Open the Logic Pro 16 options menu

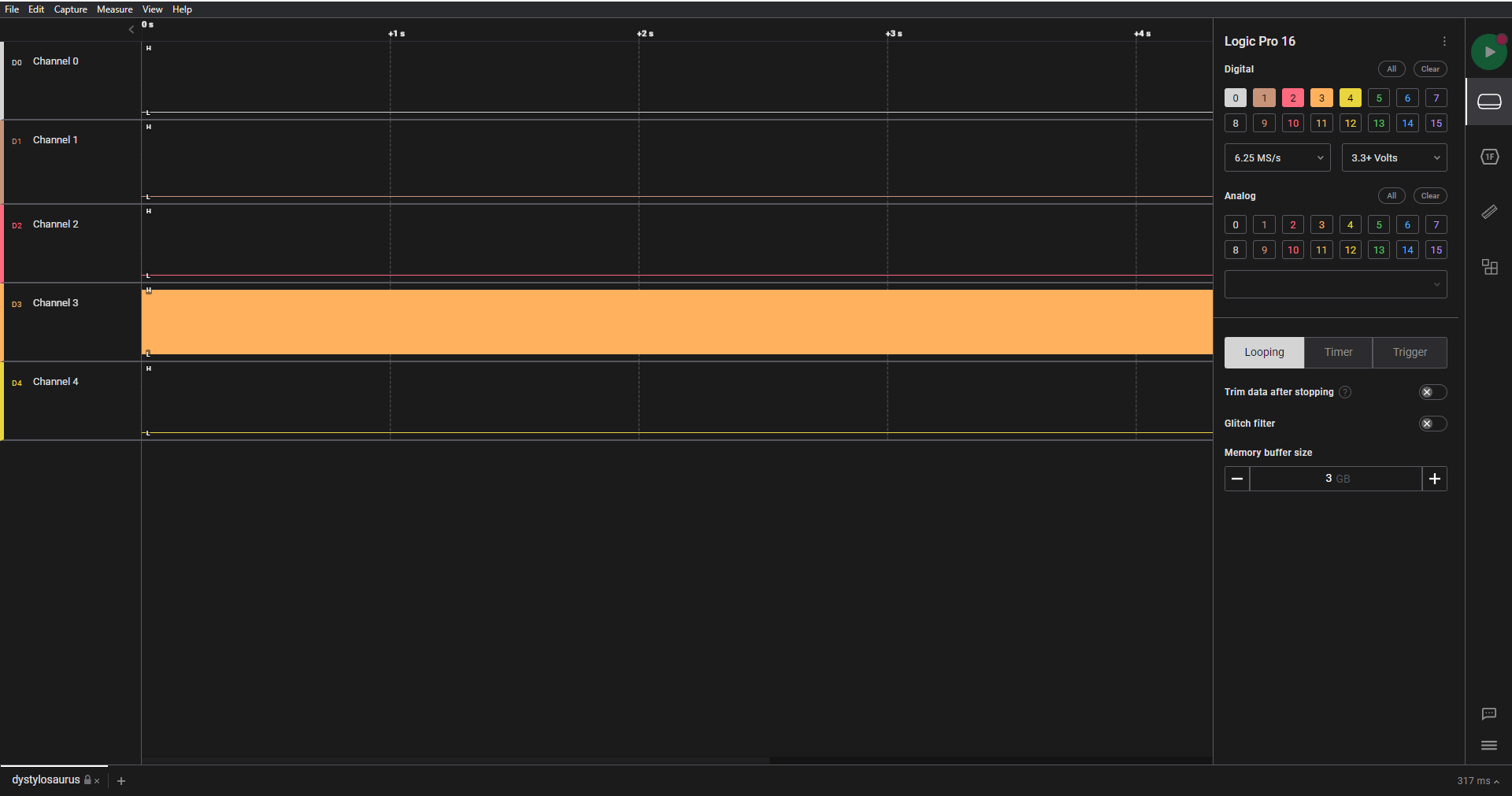click(1444, 41)
